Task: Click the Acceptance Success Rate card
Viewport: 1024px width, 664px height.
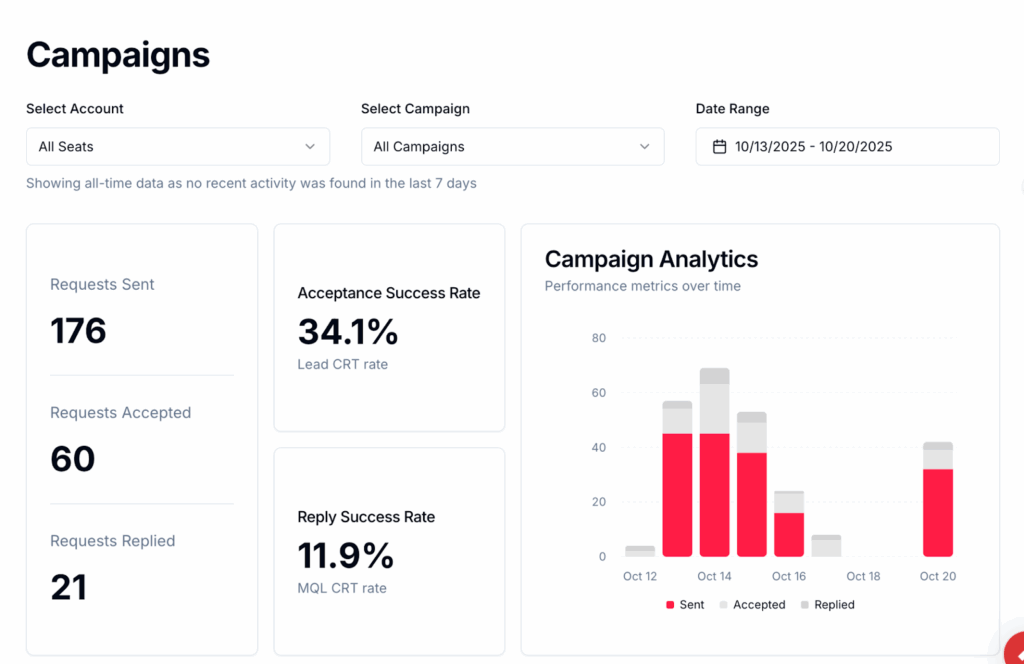Action: click(389, 328)
